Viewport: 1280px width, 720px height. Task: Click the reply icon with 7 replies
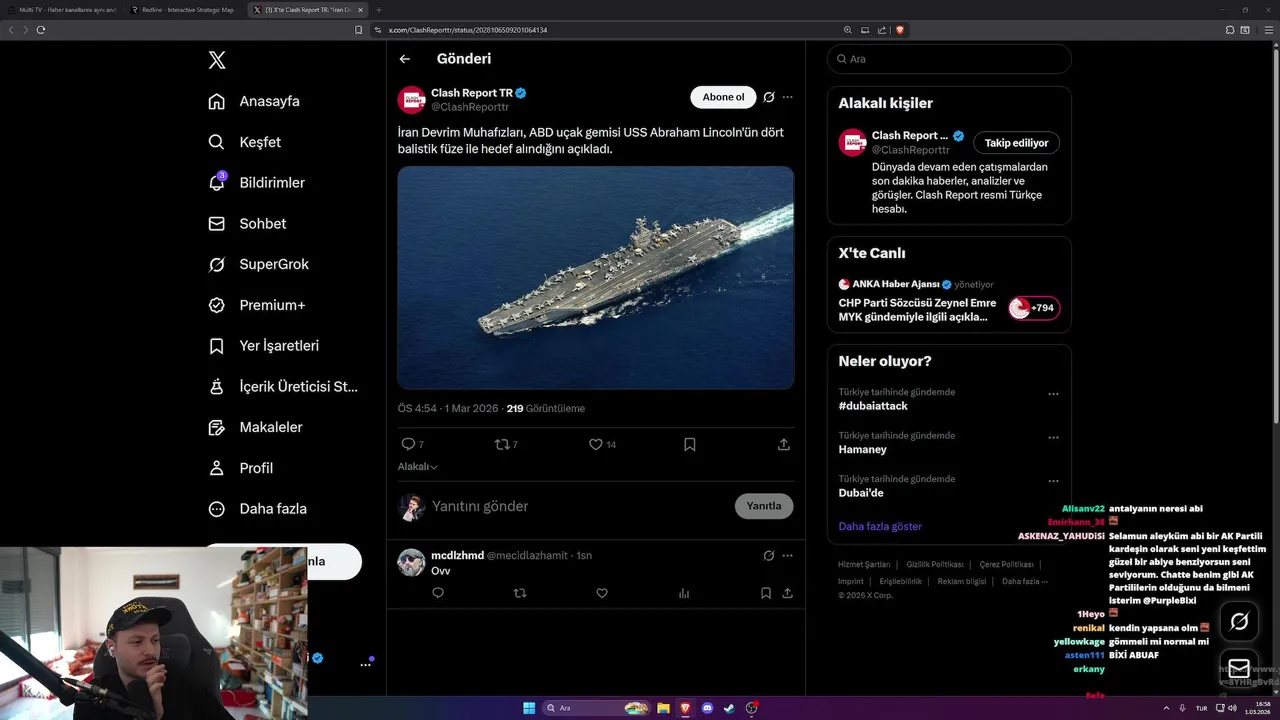pyautogui.click(x=408, y=444)
